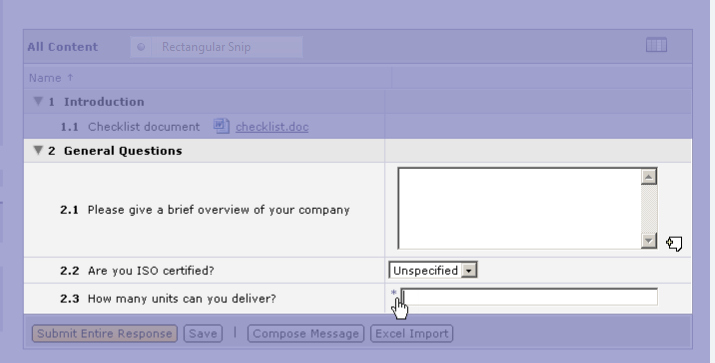Click the radio dot beside Rectangular Snip

point(141,47)
